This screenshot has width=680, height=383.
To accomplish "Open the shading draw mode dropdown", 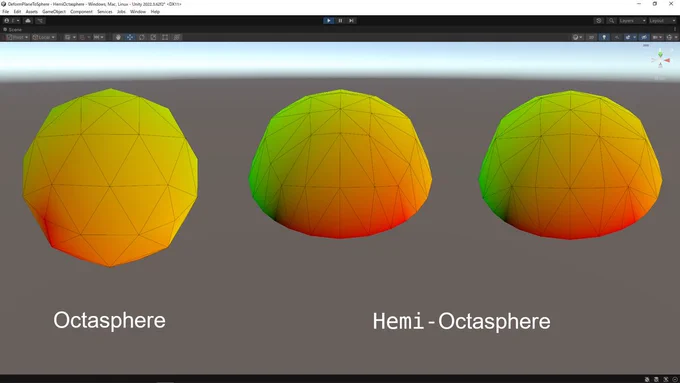I will coord(578,37).
